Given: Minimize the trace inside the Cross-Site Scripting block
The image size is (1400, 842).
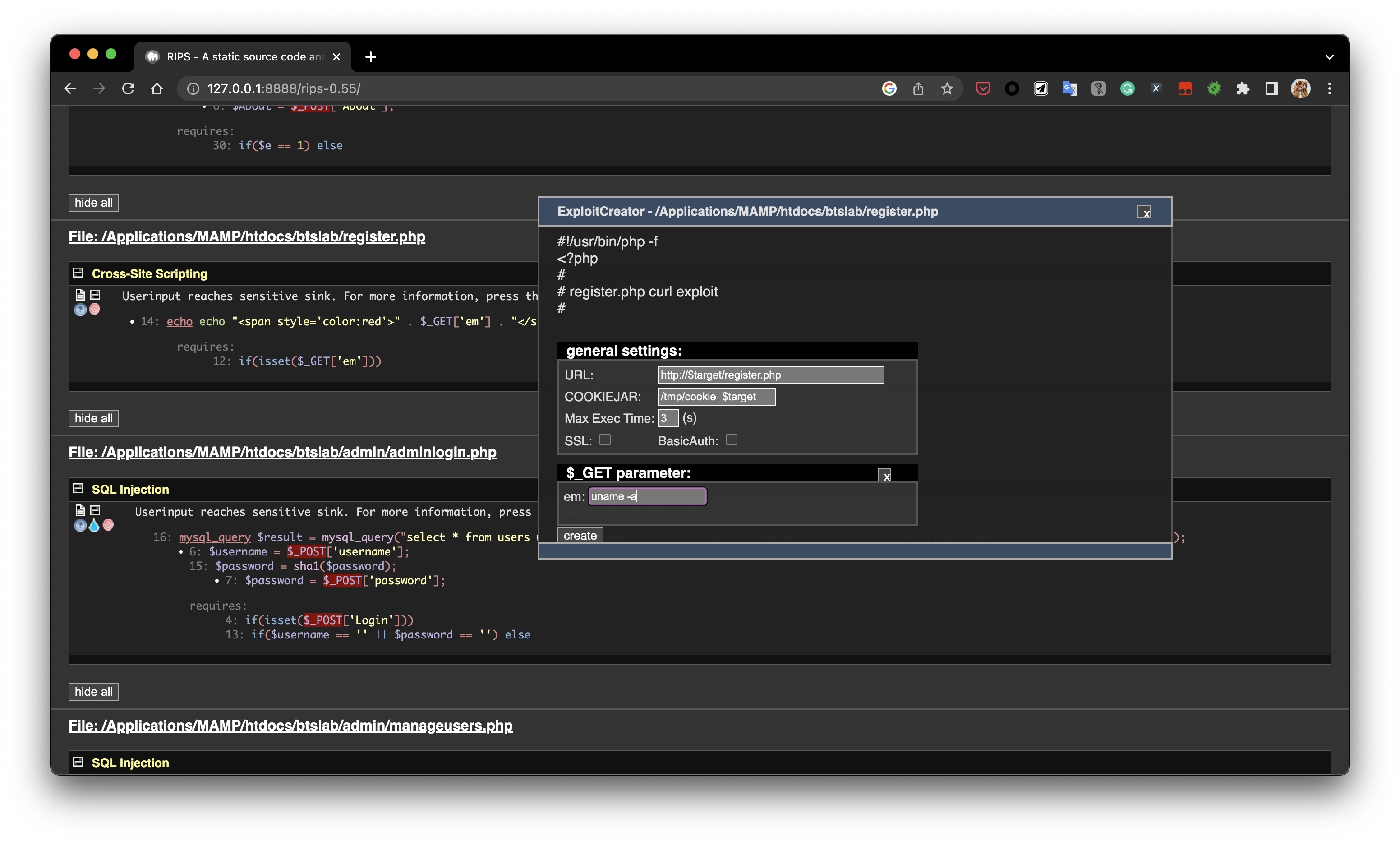Looking at the screenshot, I should coord(95,295).
